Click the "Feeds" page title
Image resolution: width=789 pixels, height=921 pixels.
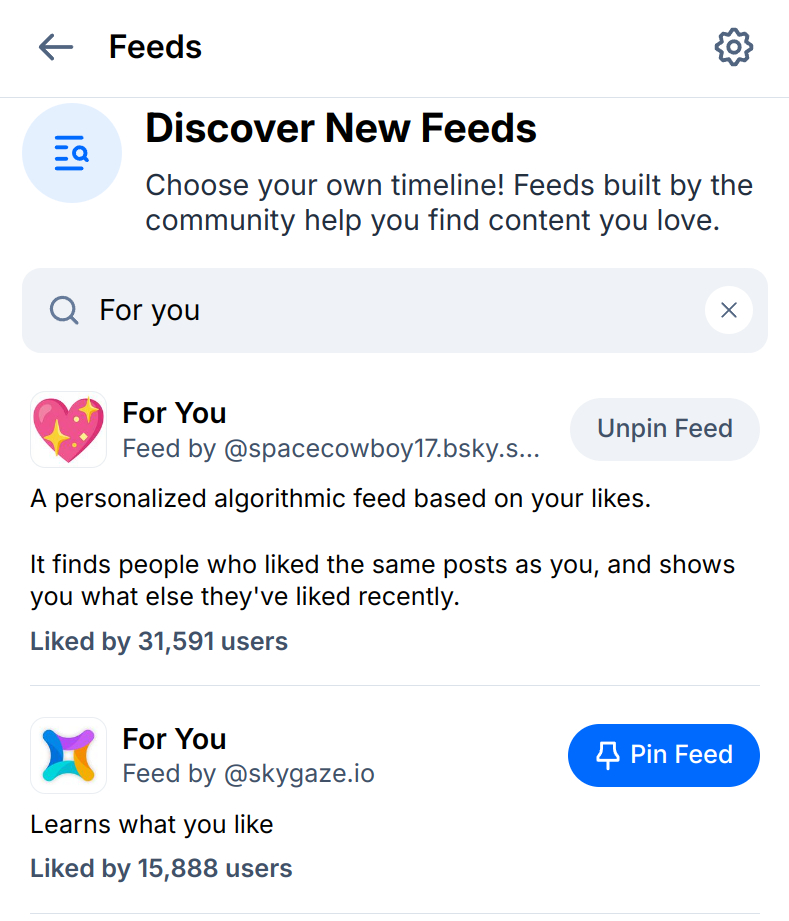[155, 47]
